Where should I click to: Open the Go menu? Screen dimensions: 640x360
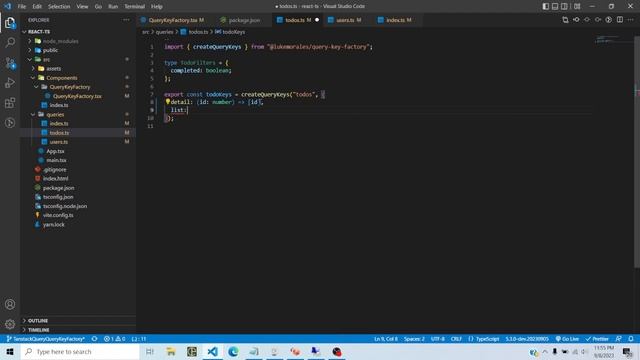pyautogui.click(x=98, y=6)
